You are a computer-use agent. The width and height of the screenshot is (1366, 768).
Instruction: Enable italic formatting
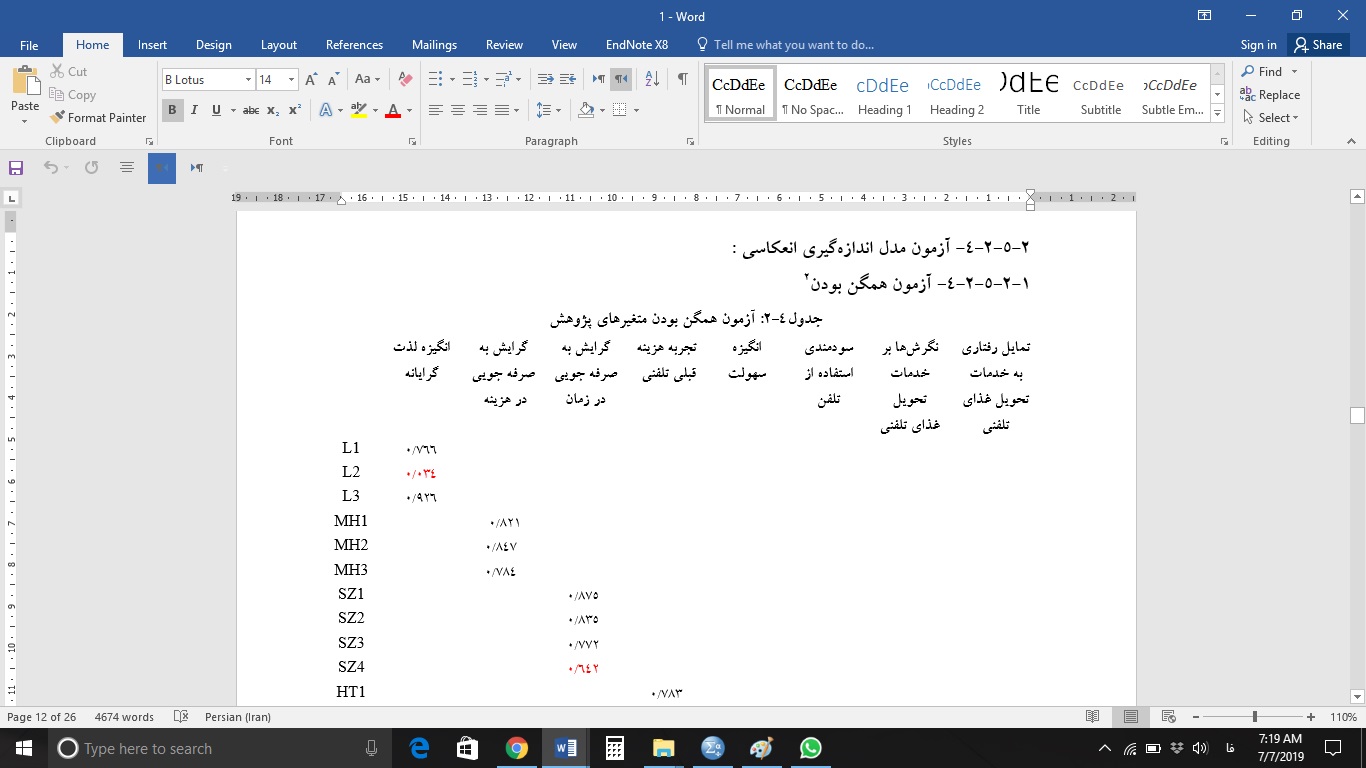tap(193, 111)
